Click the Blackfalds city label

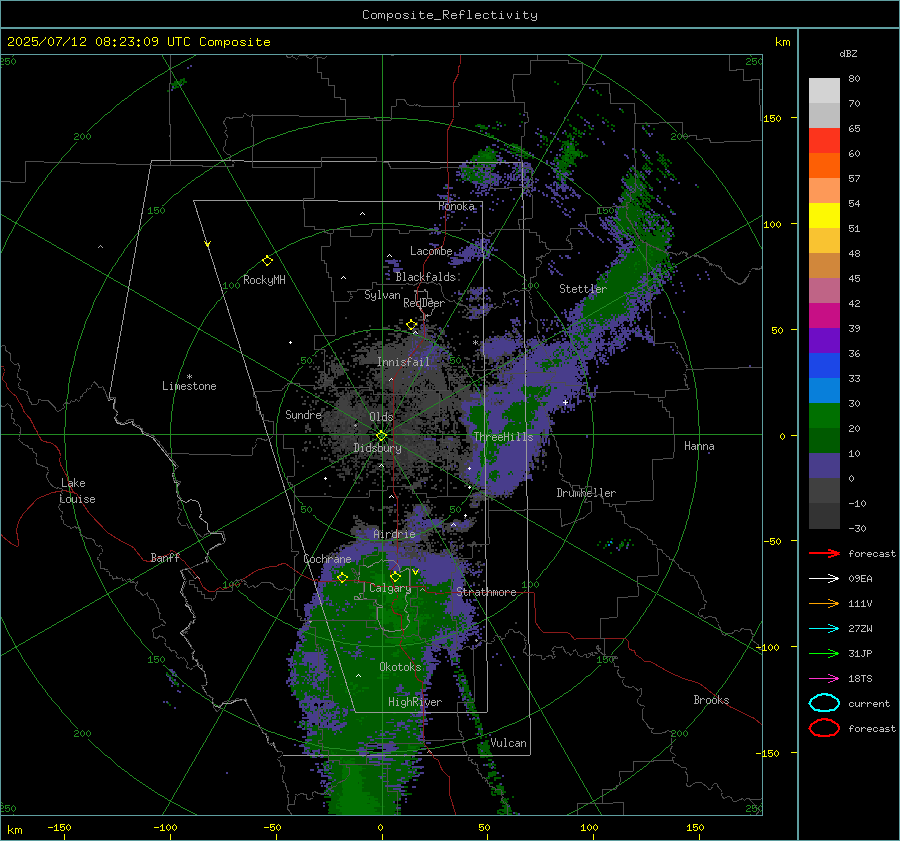425,277
